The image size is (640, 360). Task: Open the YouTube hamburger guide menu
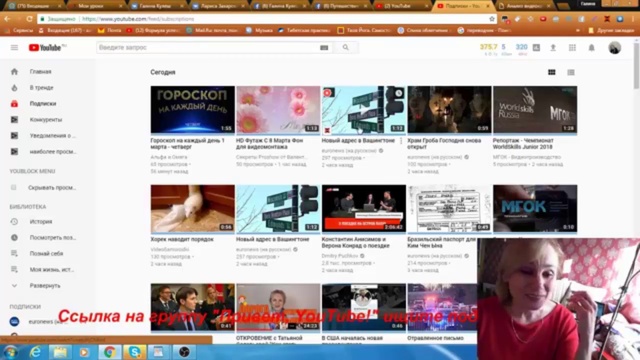coord(14,48)
